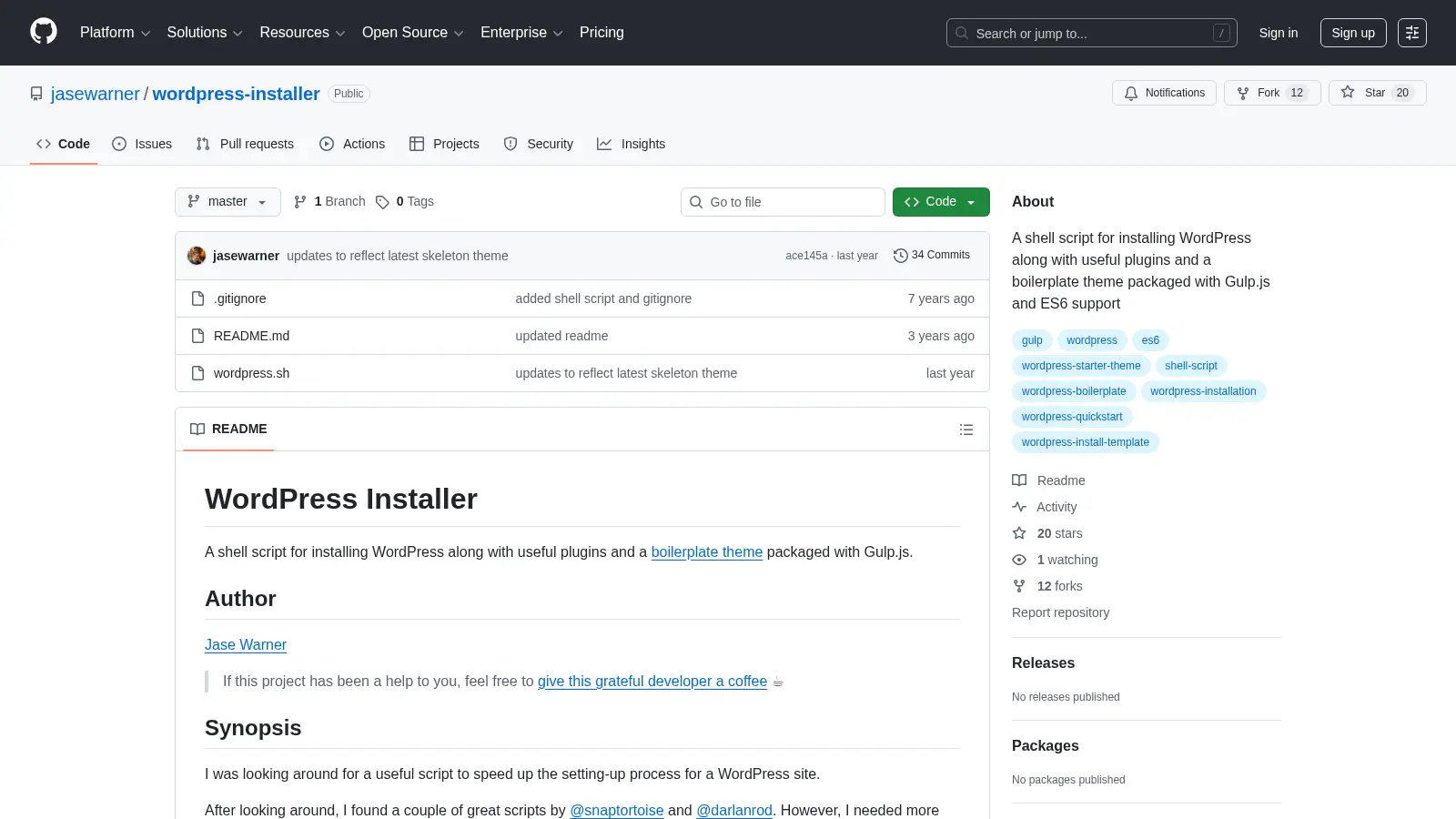
Task: Open the Readme link in About
Action: coord(1048,480)
